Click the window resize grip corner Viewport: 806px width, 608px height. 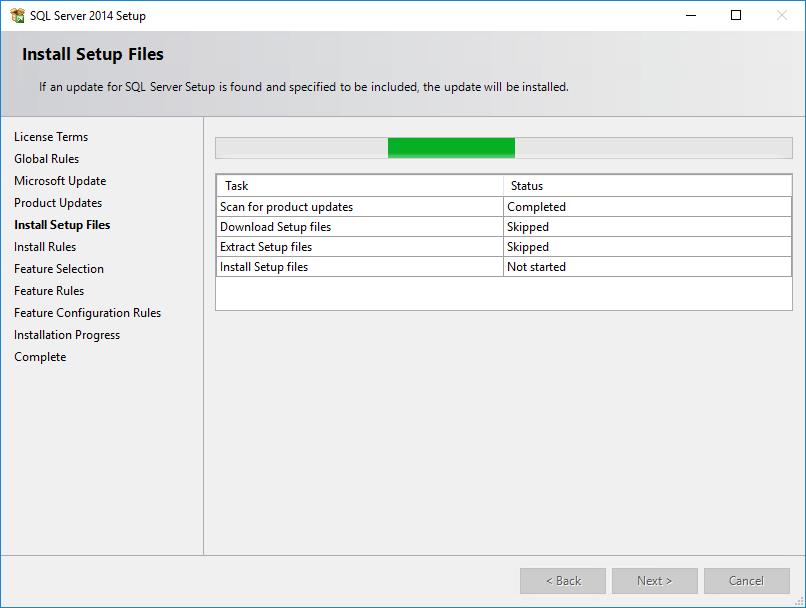[x=799, y=602]
